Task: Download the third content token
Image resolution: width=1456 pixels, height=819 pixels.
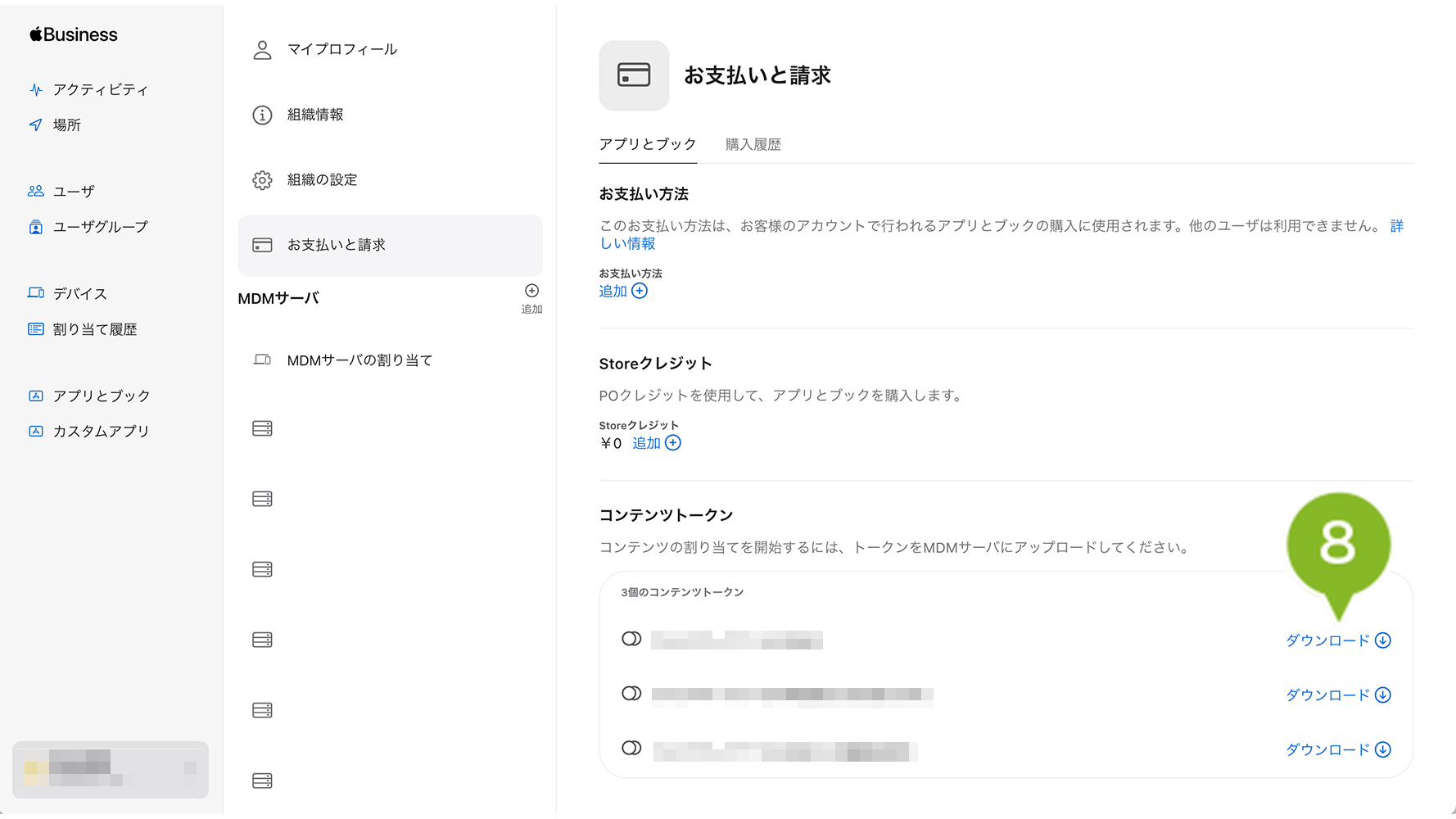Action: pyautogui.click(x=1338, y=749)
